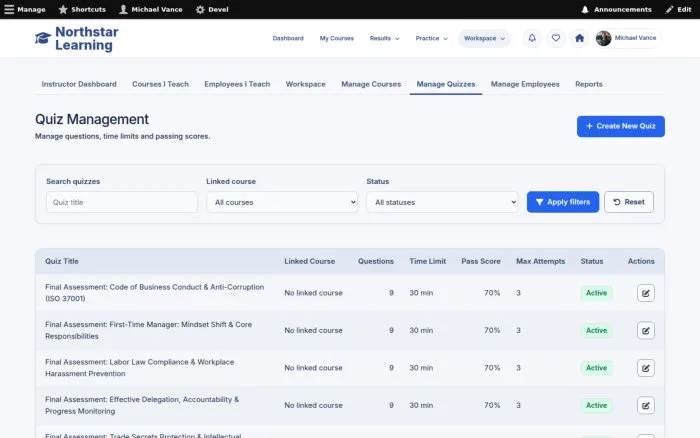The image size is (700, 438).
Task: Click No linked course for First-Time Manager quiz
Action: 313,330
